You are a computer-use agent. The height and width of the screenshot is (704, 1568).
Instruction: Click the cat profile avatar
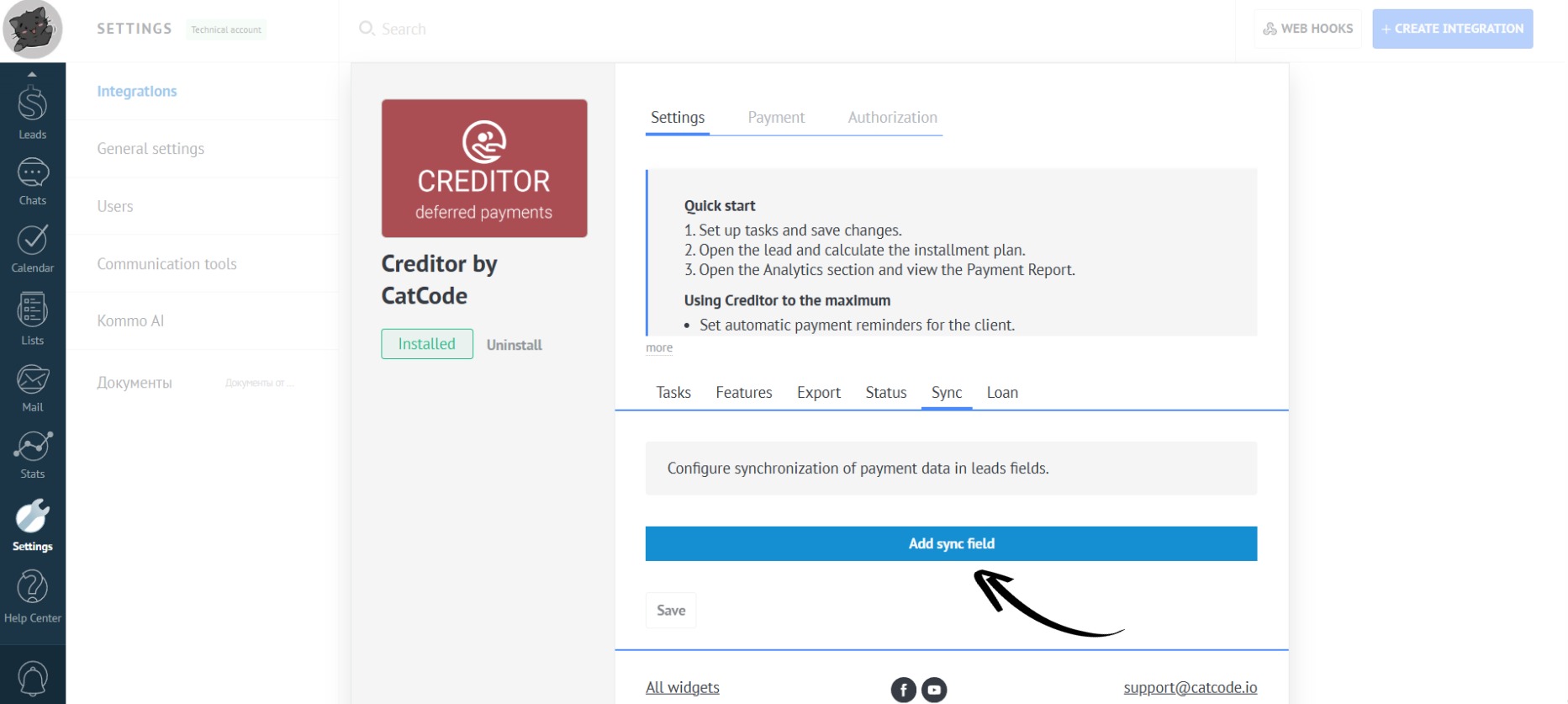point(32,29)
